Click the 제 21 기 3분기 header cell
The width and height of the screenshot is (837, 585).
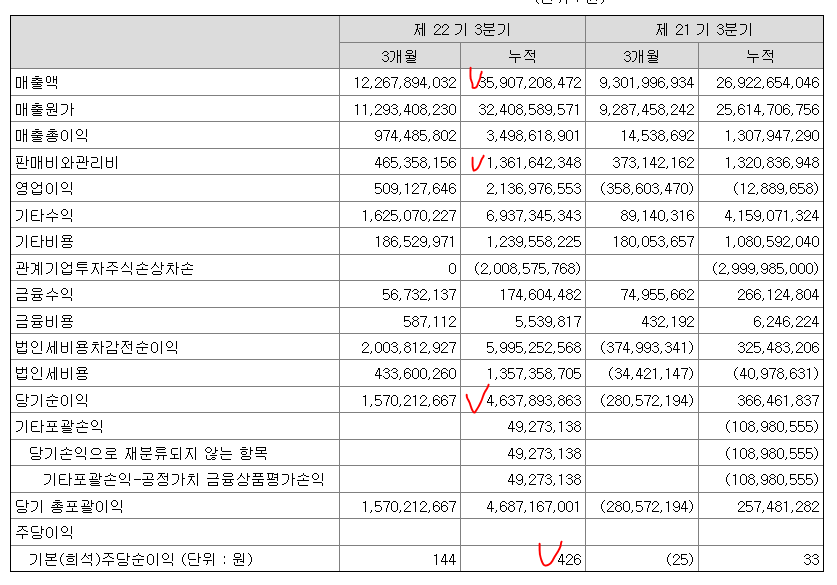coord(704,29)
